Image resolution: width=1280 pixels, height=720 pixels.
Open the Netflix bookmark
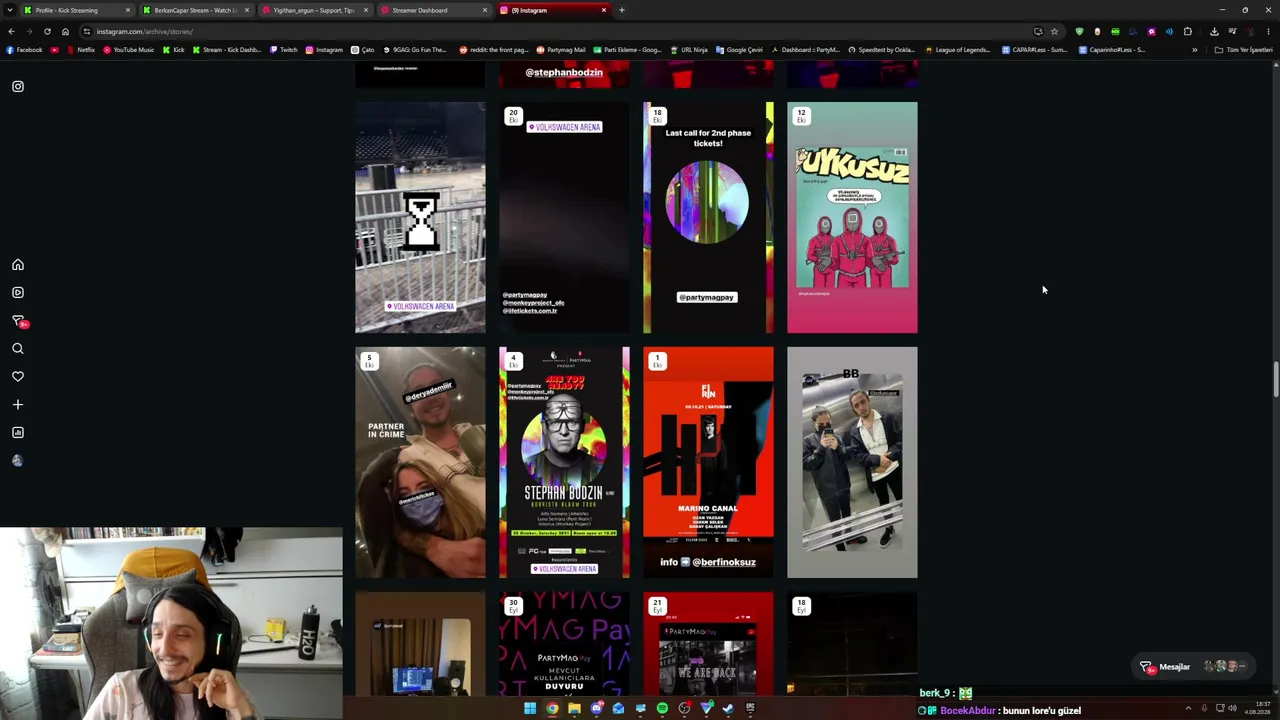81,50
